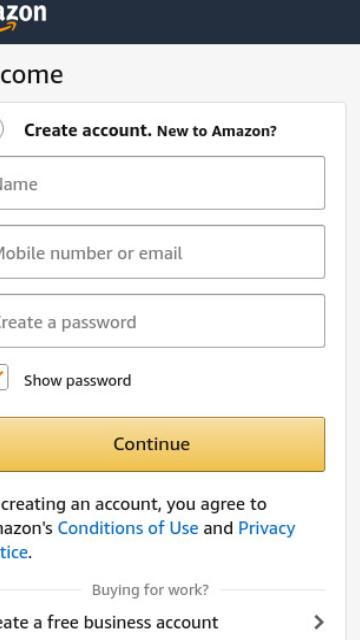Click the "New to Amazon?" text
Image resolution: width=360 pixels, height=640 pixels.
click(x=217, y=131)
